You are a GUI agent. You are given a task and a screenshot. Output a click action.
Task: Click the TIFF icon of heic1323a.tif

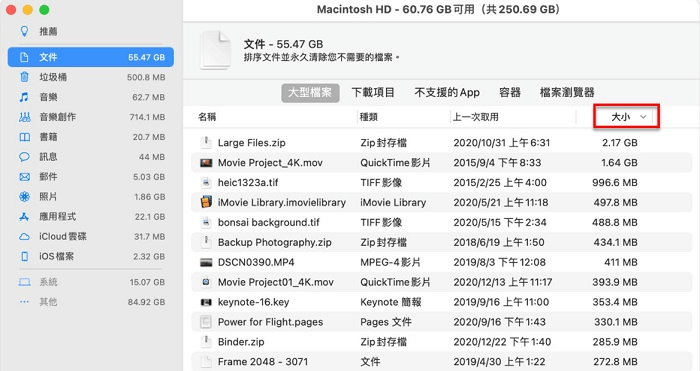tap(206, 182)
